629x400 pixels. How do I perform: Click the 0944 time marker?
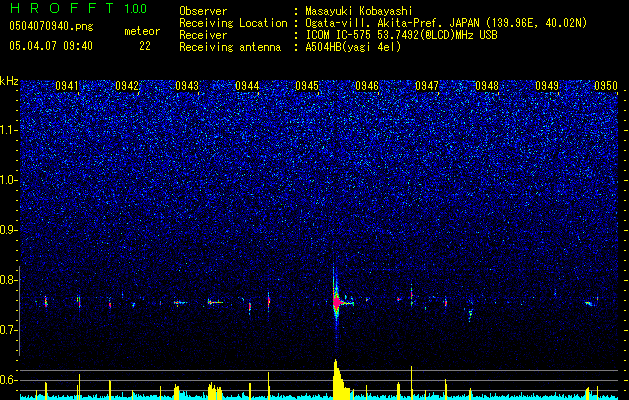point(247,86)
